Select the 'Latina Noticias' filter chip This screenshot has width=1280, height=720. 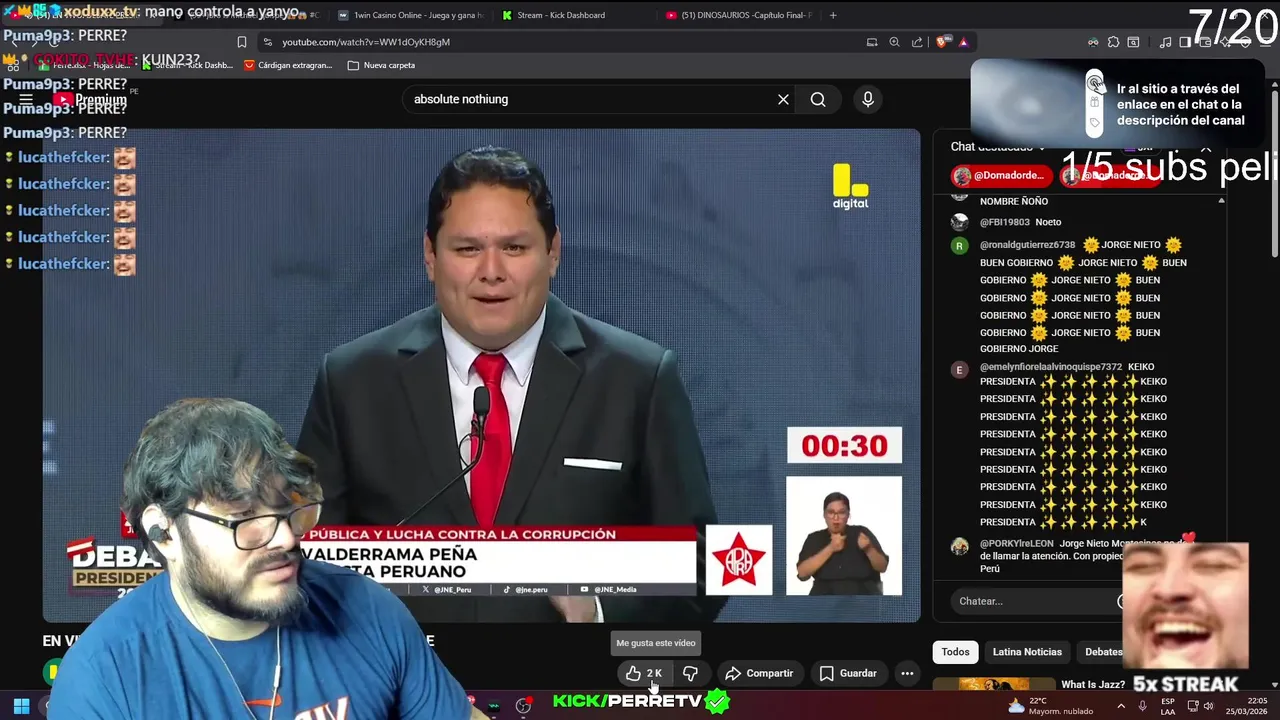pos(1027,652)
